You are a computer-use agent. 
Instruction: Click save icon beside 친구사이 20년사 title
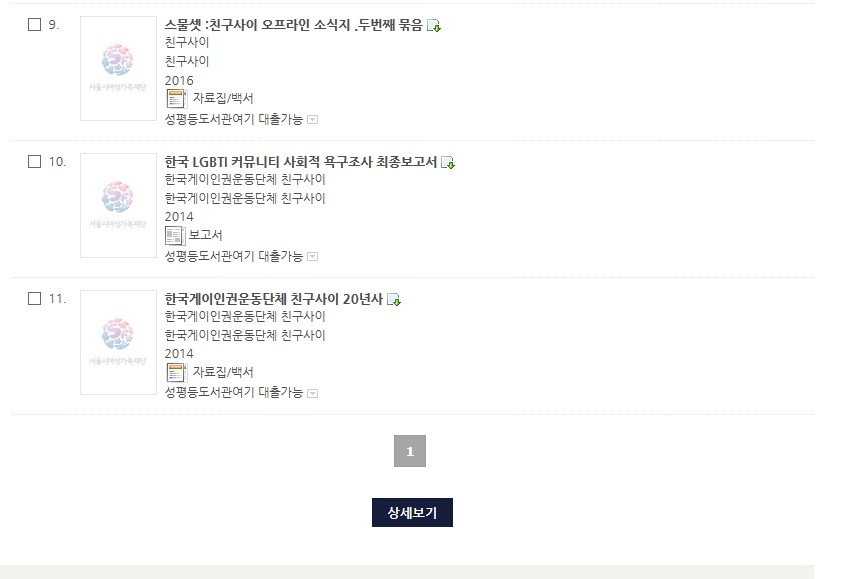[x=394, y=300]
